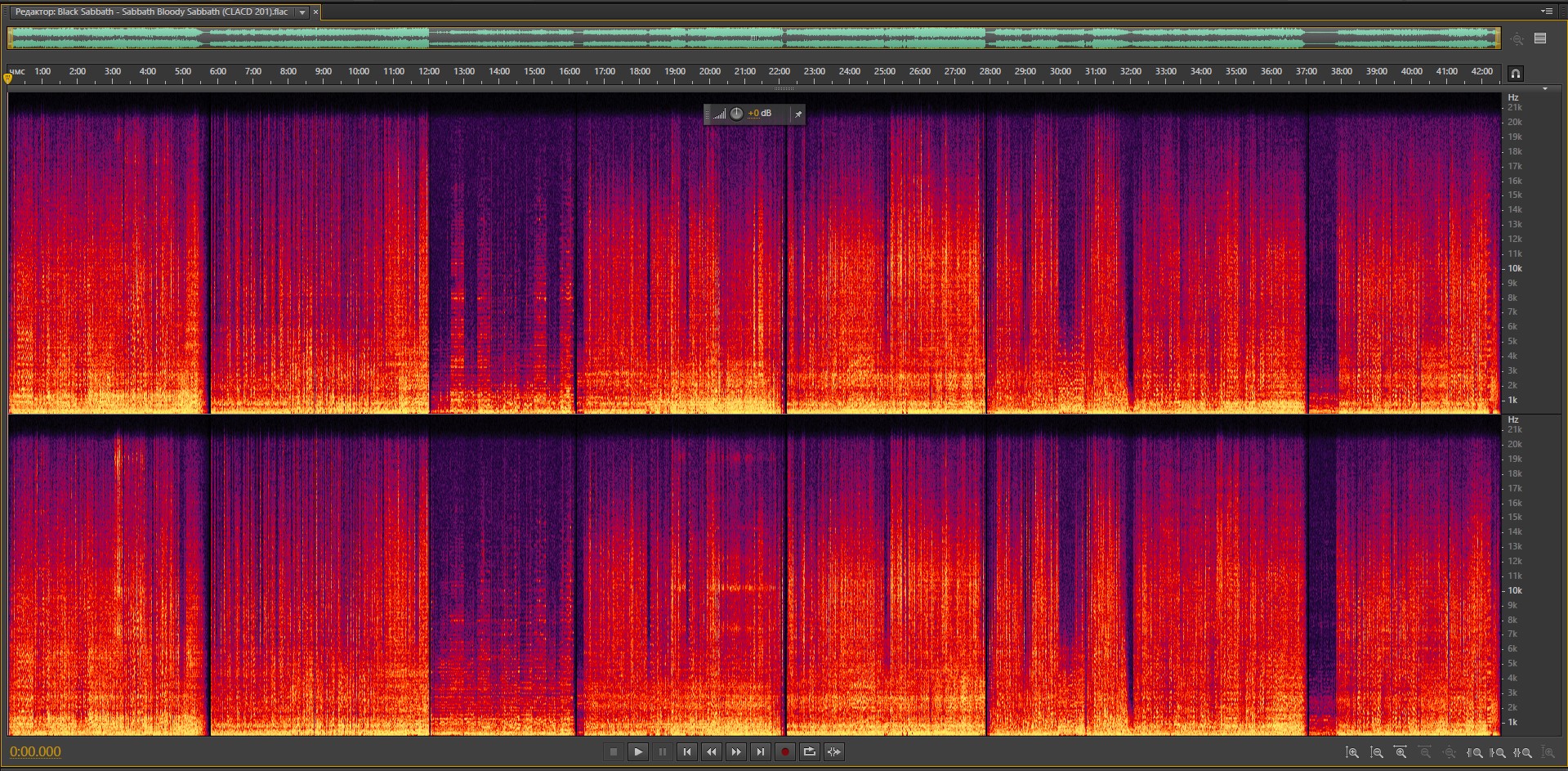This screenshot has width=1568, height=771.
Task: Fast forward the audio playback
Action: (735, 752)
